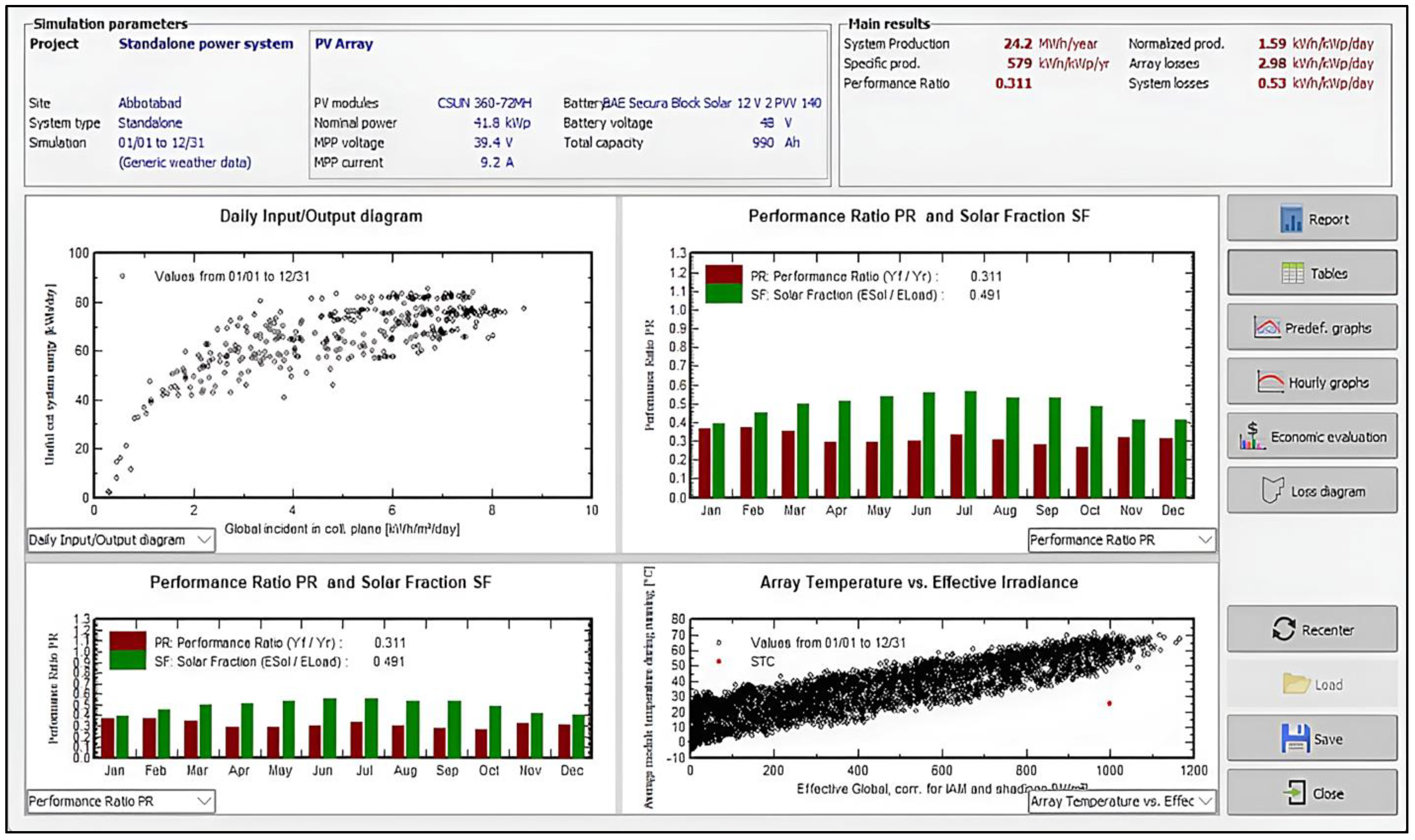Click the MPP current value 9.2 A
Image resolution: width=1415 pixels, height=840 pixels.
point(497,162)
